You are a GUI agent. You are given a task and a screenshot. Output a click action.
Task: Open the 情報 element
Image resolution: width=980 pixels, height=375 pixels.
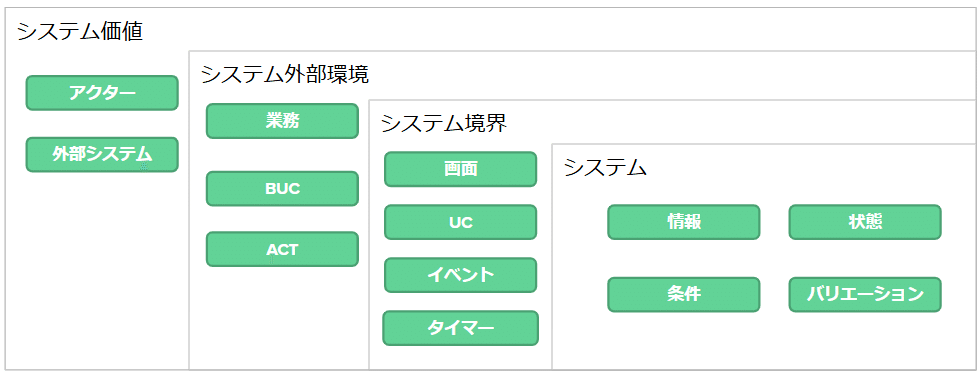[x=684, y=222]
